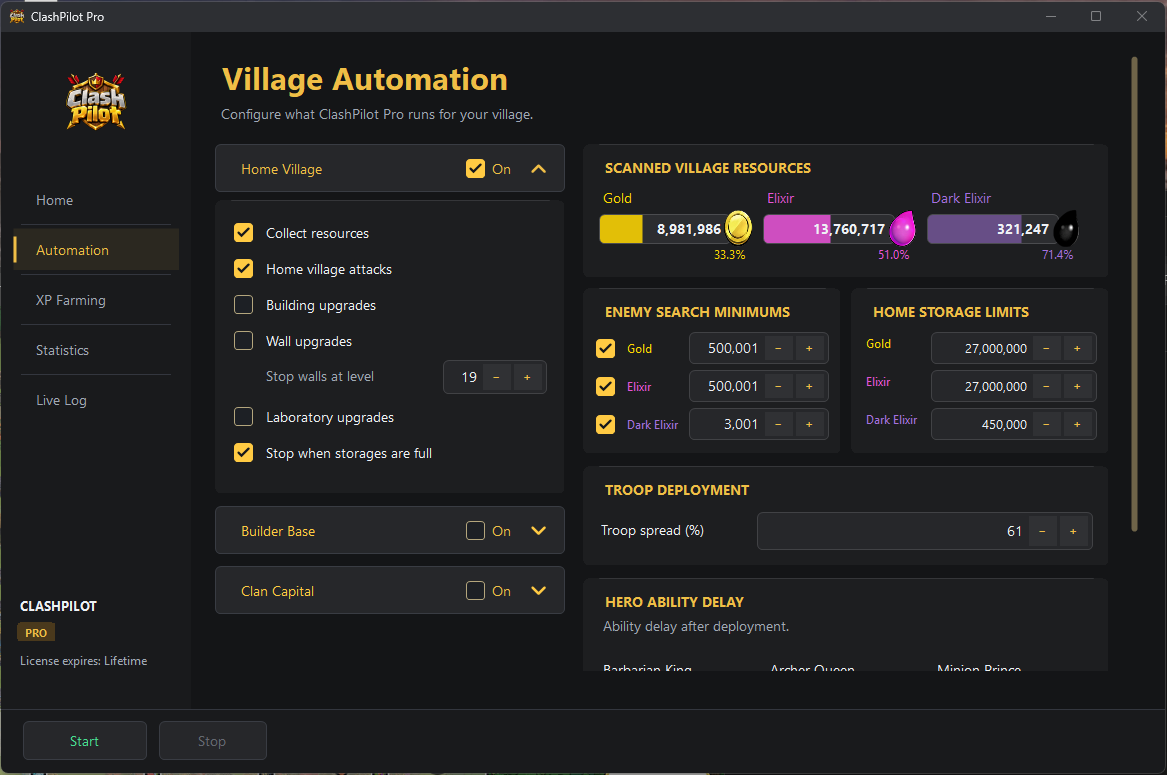Viewport: 1167px width, 775px height.
Task: Decrease enemy search Gold minimum
Action: tap(778, 348)
